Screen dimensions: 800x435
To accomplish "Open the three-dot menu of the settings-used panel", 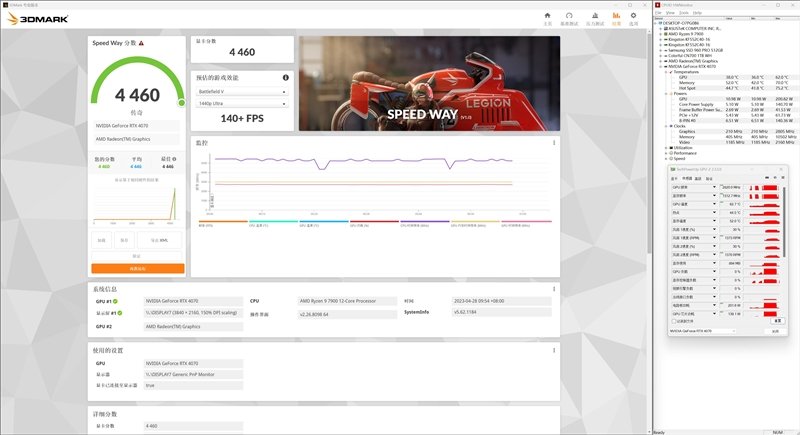I will pyautogui.click(x=554, y=350).
